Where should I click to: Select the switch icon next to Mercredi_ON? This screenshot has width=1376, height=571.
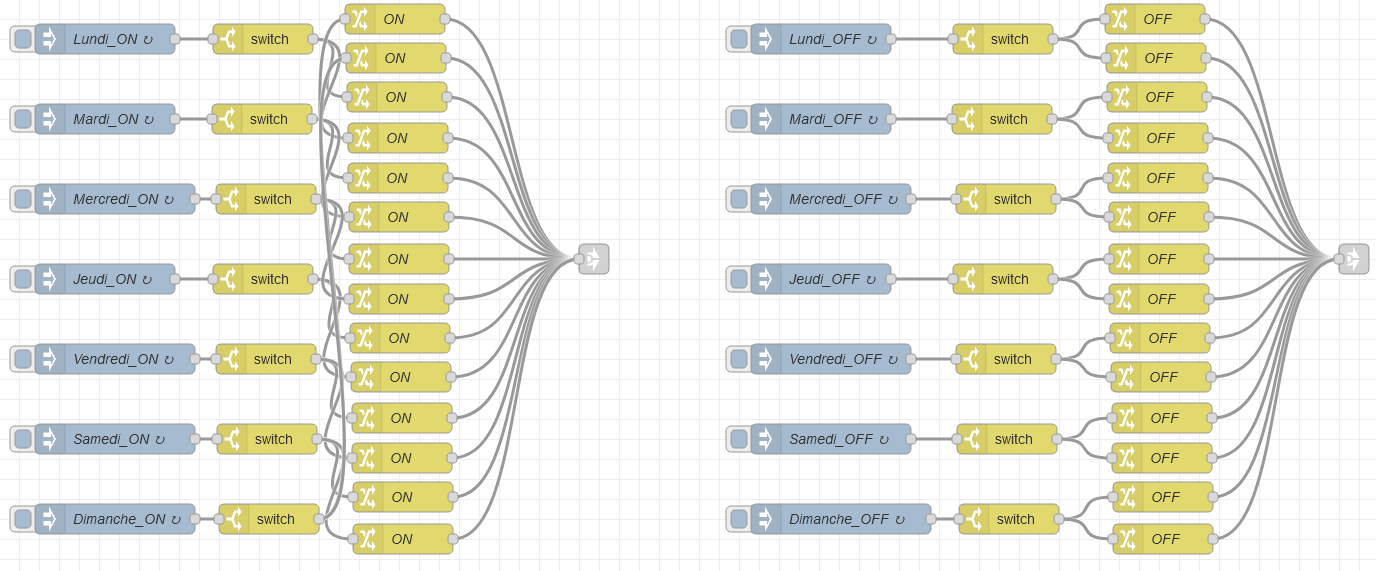tap(231, 199)
